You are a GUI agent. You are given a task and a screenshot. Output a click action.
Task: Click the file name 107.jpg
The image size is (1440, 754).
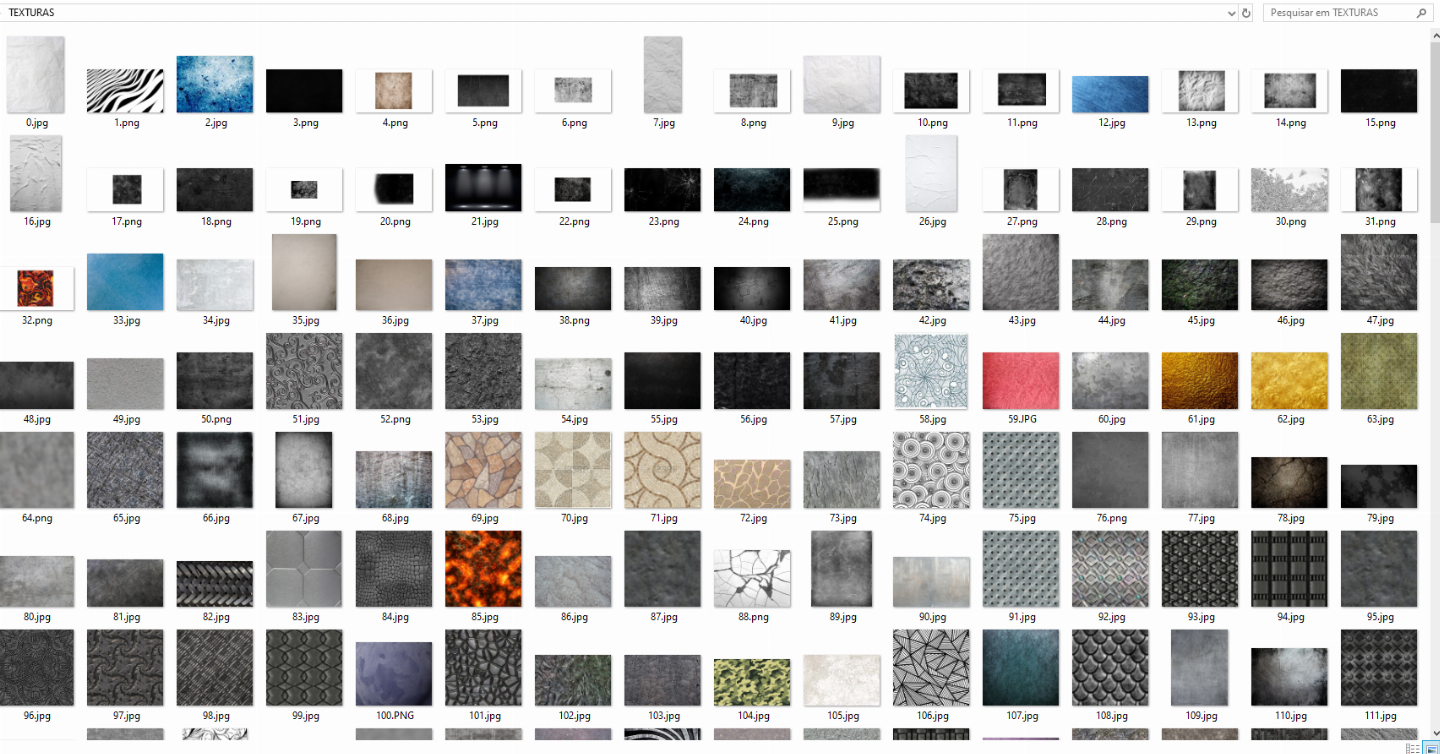point(1022,717)
